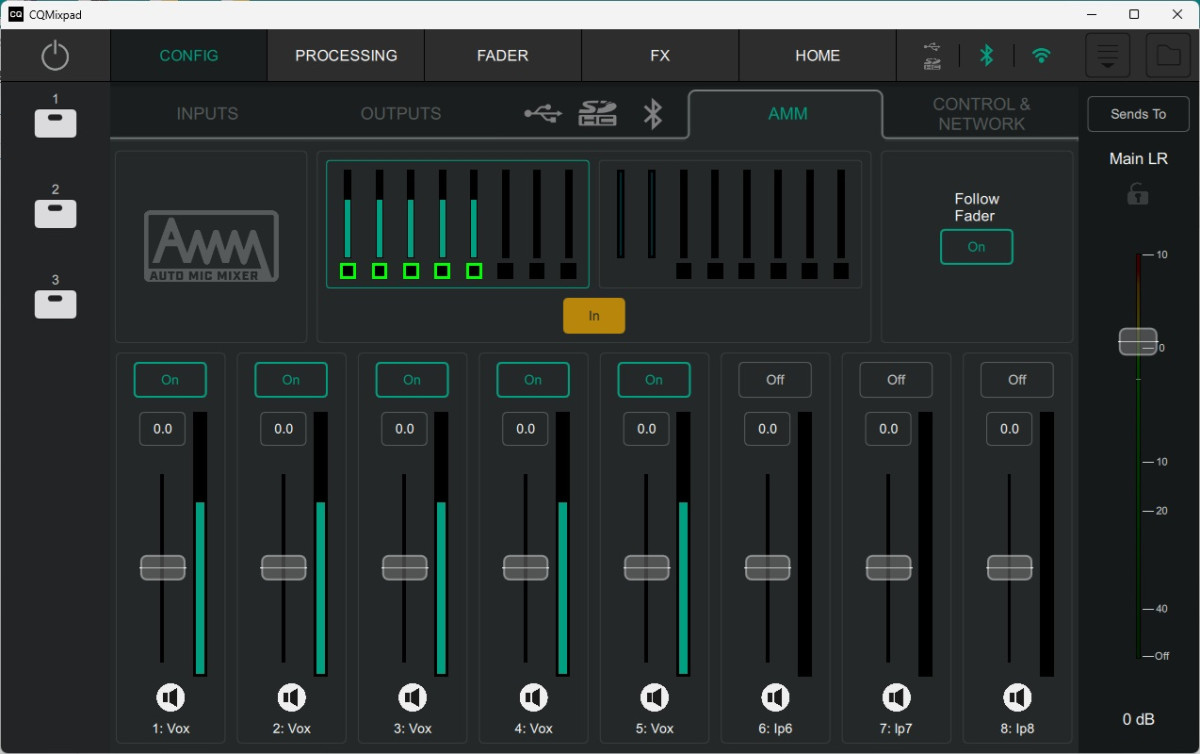The height and width of the screenshot is (754, 1200).
Task: Trigger soft key 1
Action: point(56,123)
